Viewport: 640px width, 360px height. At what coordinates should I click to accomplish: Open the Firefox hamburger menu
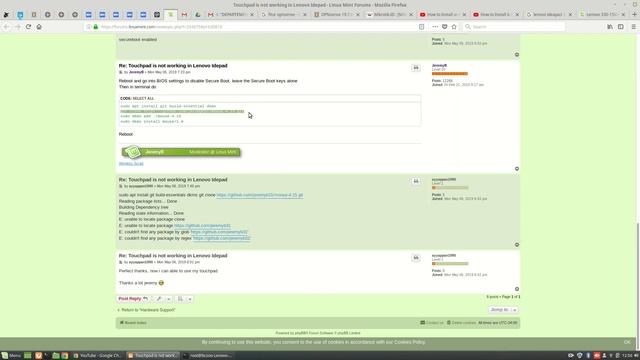click(x=633, y=27)
